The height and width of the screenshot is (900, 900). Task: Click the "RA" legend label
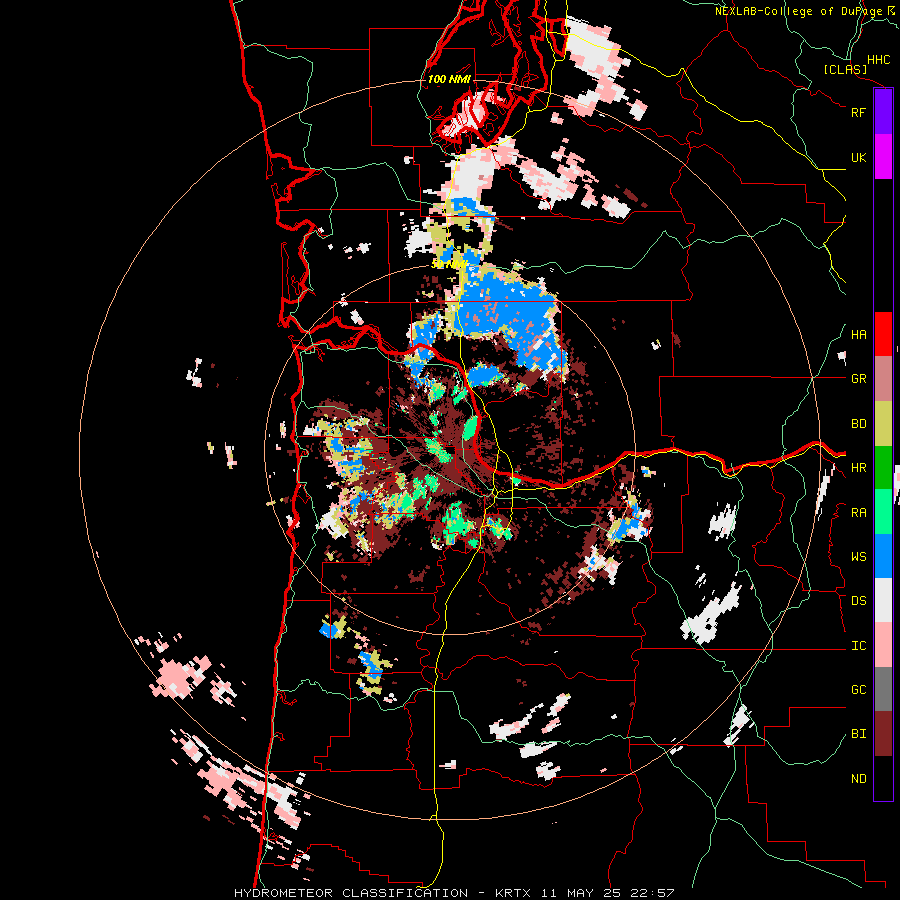pyautogui.click(x=858, y=512)
